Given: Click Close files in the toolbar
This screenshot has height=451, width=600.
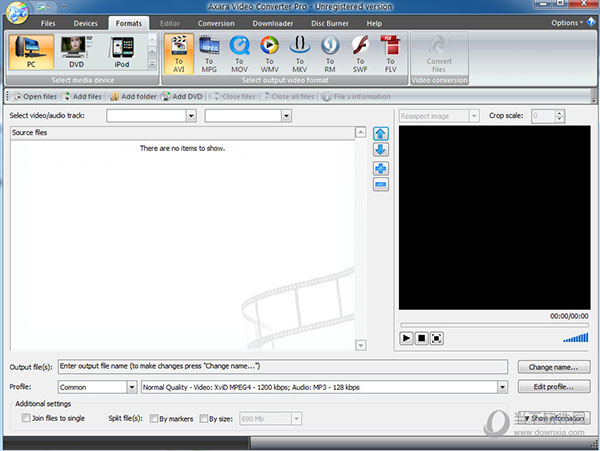Looking at the screenshot, I should click(x=234, y=96).
